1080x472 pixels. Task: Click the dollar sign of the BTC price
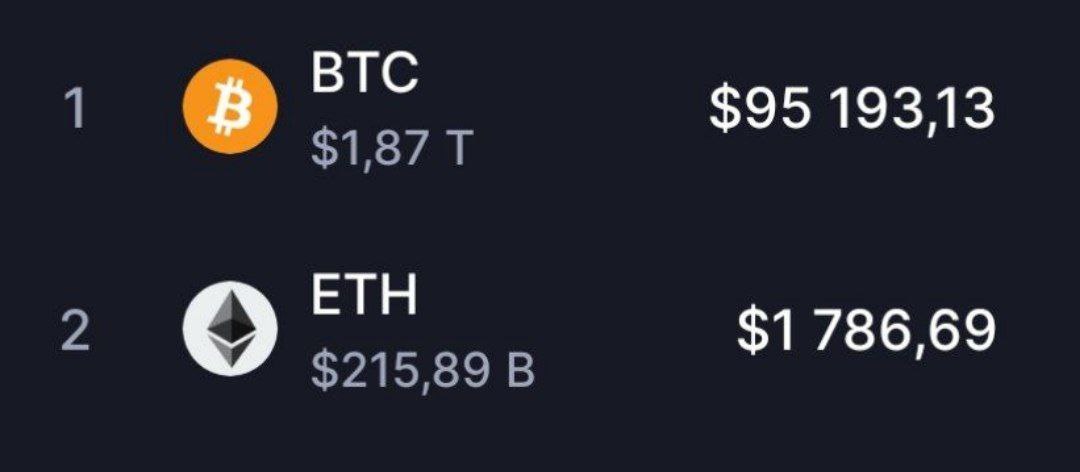click(x=723, y=110)
